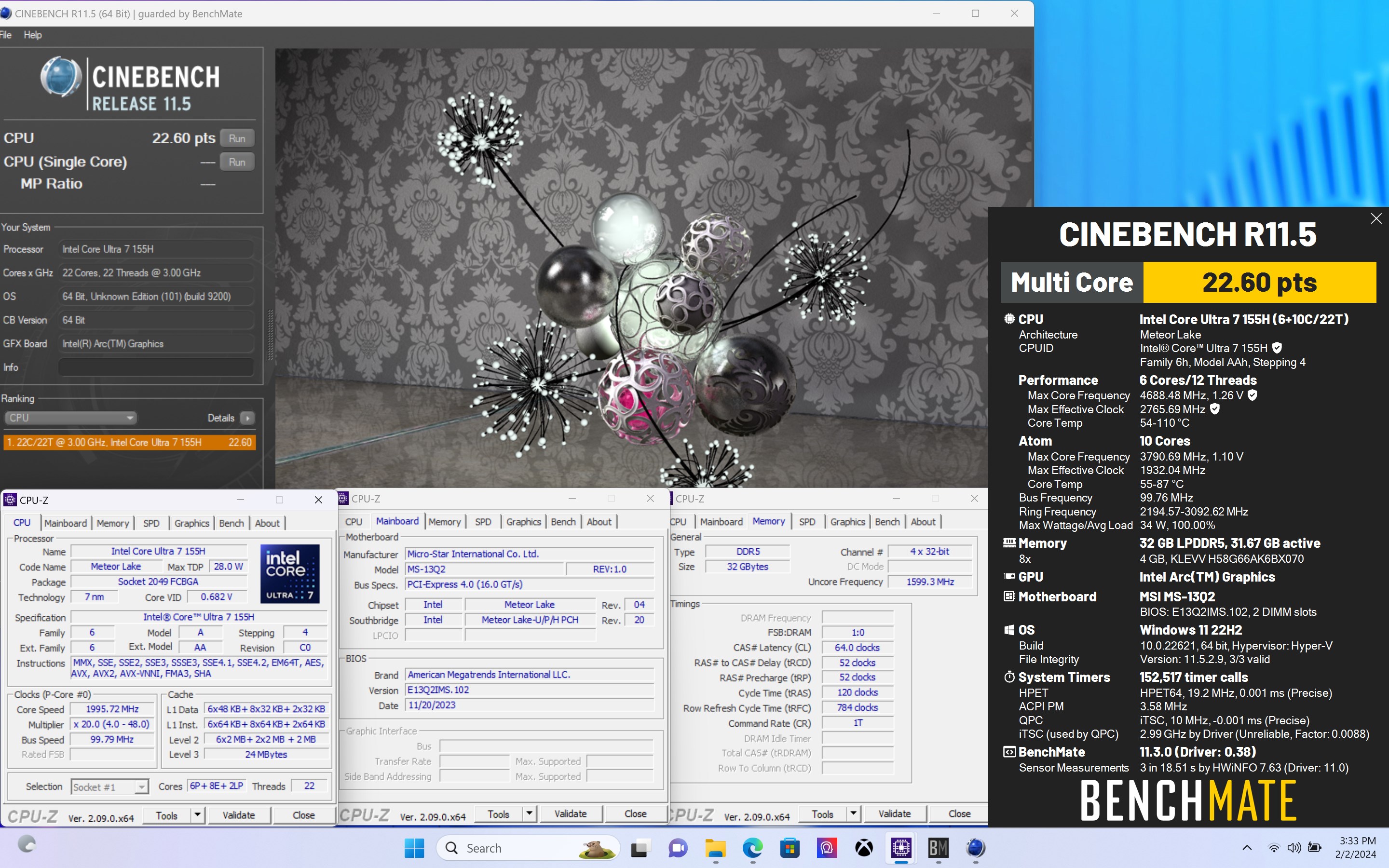Open Bench tab in left CPU-Z window

point(231,523)
